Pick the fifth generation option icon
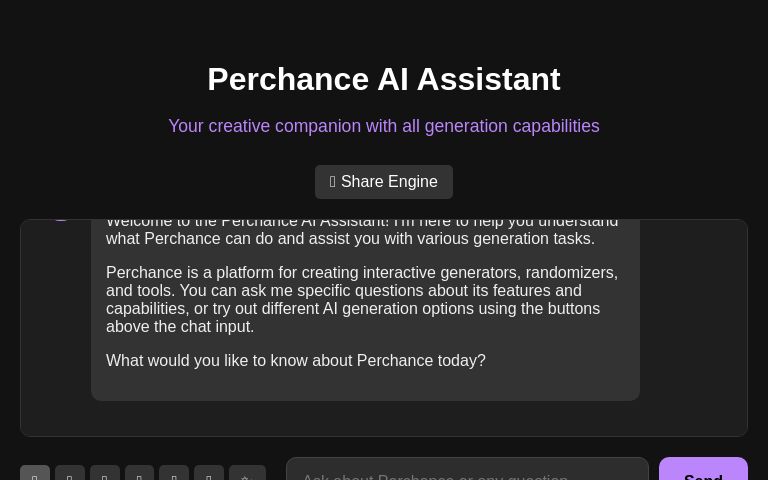Viewport: 768px width, 480px height. pos(174,473)
